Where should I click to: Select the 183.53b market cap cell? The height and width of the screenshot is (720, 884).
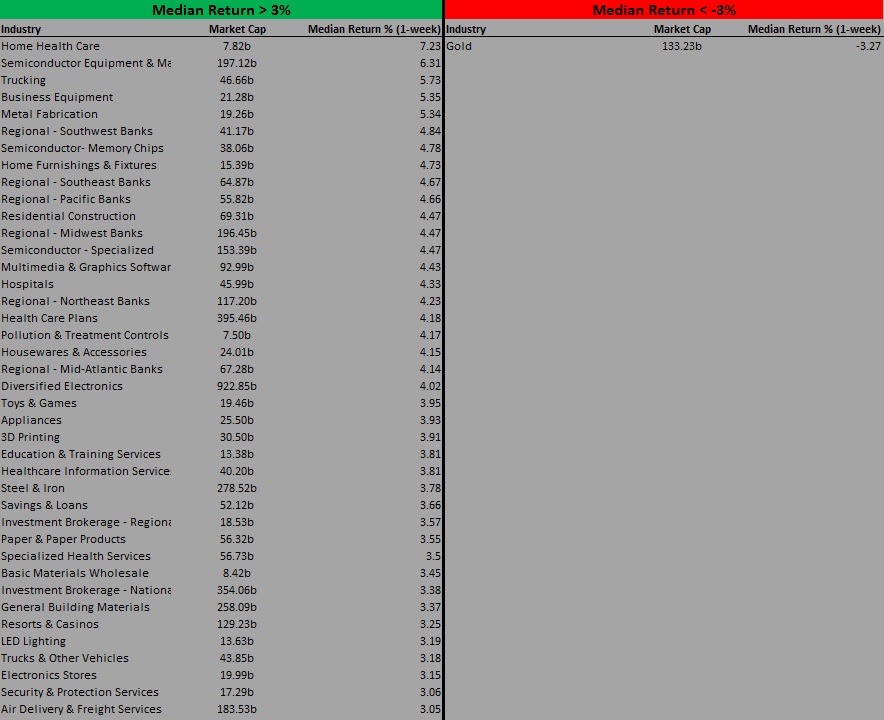[237, 709]
